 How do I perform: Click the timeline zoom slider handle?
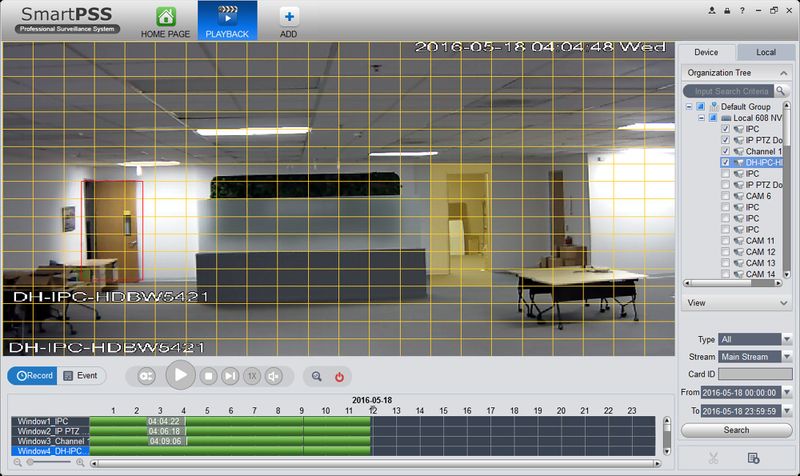pyautogui.click(x=28, y=463)
